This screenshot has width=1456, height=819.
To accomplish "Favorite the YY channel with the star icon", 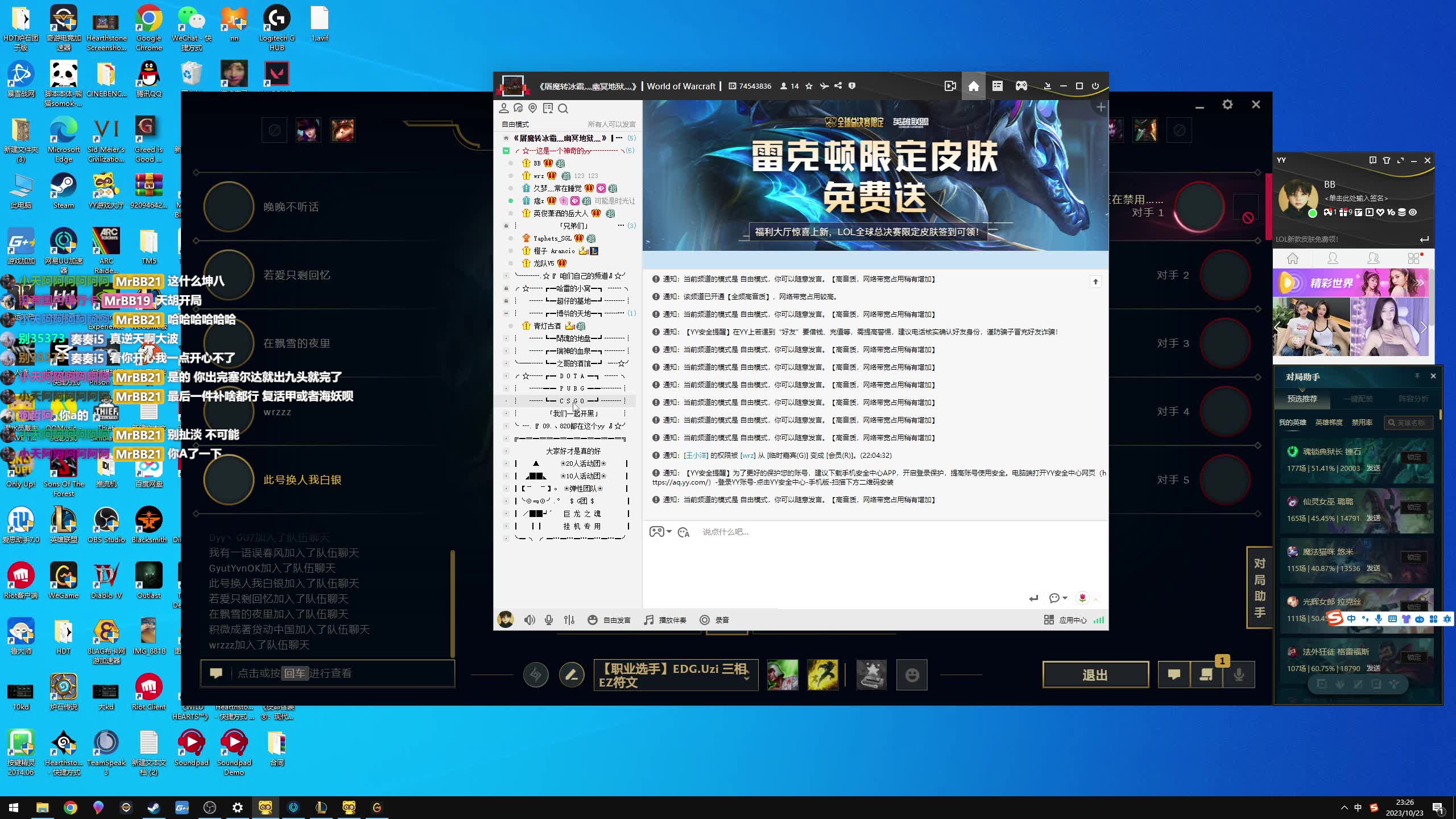I will click(x=809, y=86).
